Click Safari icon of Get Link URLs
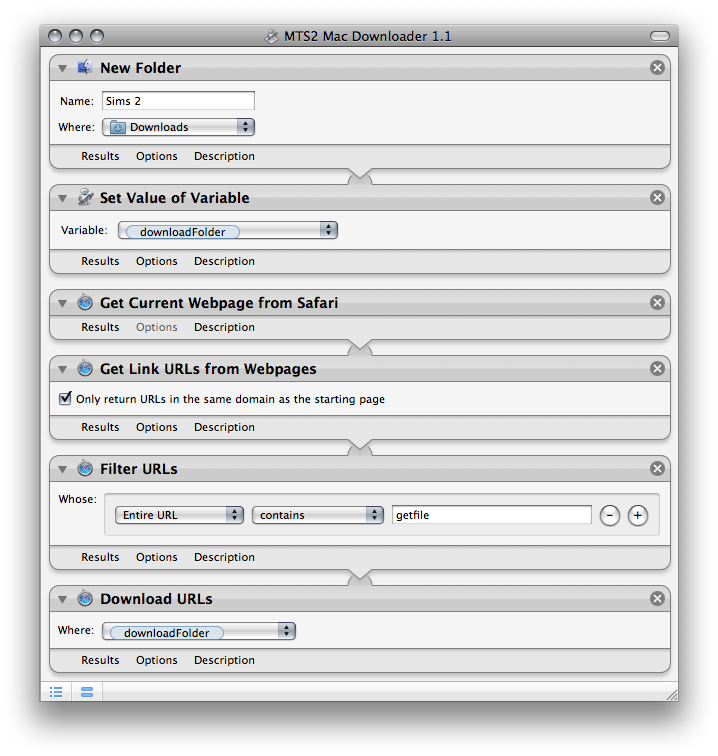This screenshot has width=718, height=756. (x=85, y=368)
